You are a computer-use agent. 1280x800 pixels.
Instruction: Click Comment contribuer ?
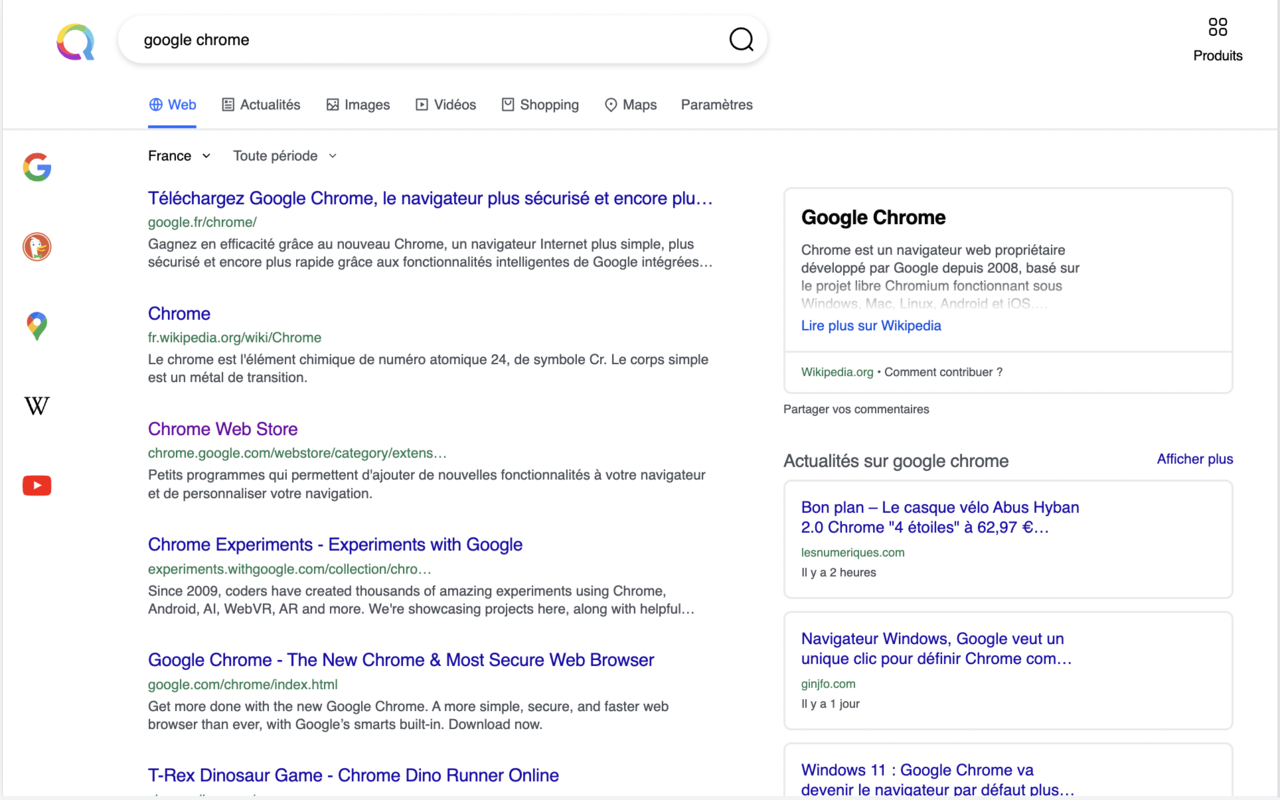[944, 372]
